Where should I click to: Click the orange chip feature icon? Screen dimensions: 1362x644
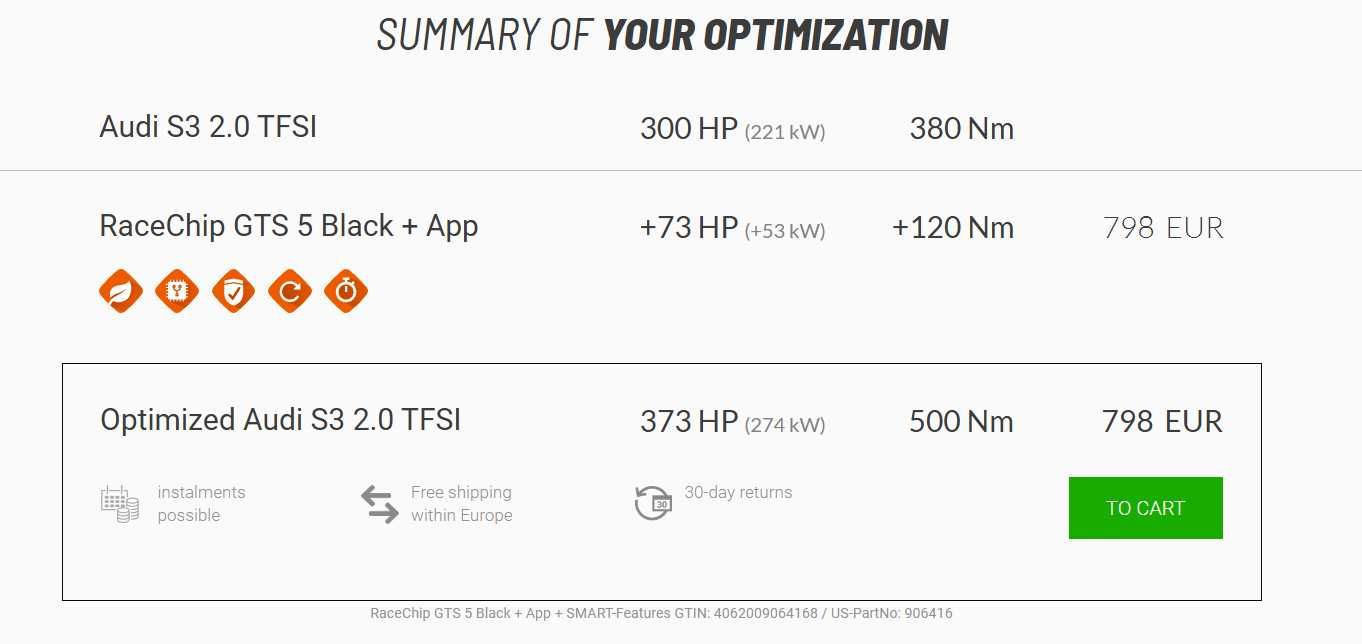click(177, 291)
